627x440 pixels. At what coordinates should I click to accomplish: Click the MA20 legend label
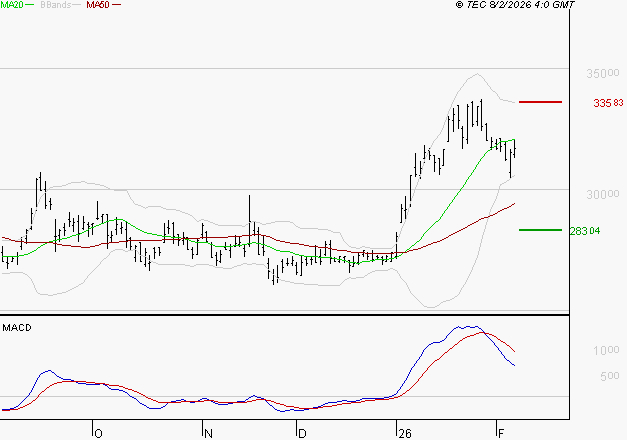pyautogui.click(x=12, y=5)
